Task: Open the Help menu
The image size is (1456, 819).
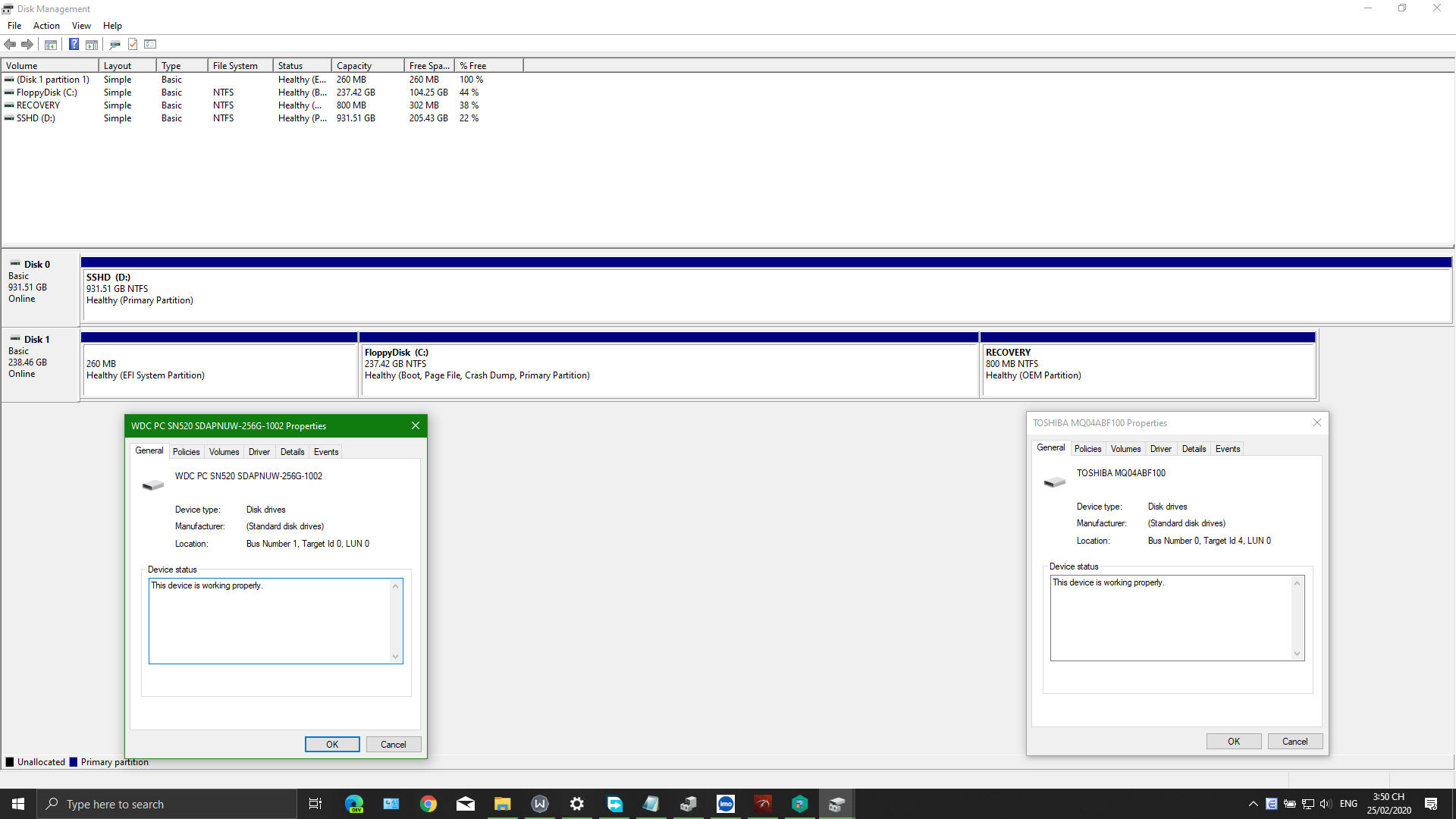Action: (x=112, y=26)
